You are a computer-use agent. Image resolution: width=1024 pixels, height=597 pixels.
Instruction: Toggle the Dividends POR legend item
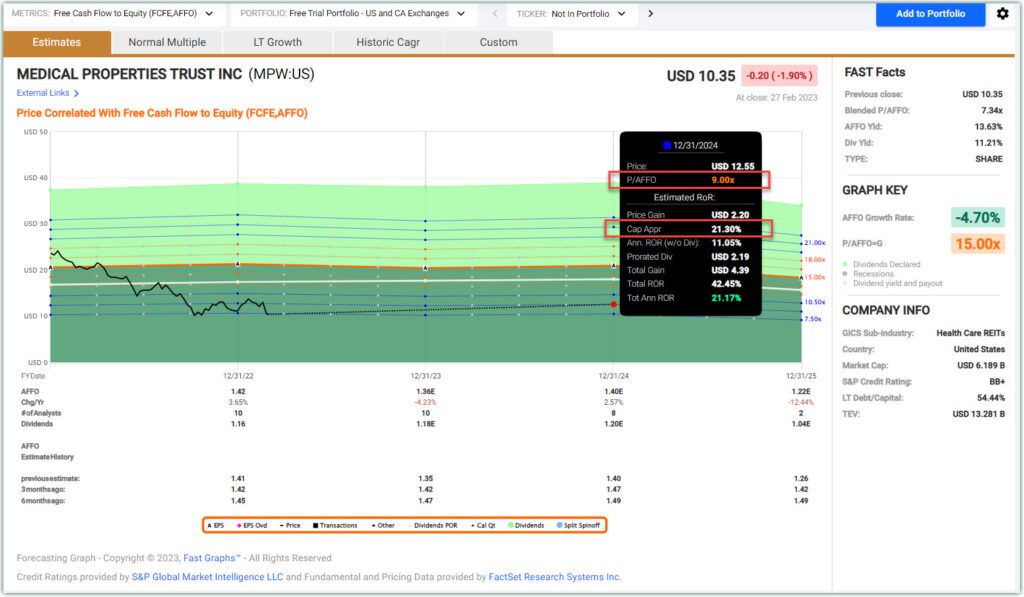pos(433,525)
